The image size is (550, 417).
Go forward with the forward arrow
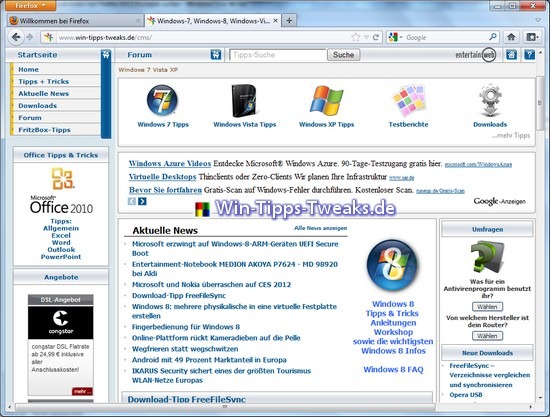(30, 37)
